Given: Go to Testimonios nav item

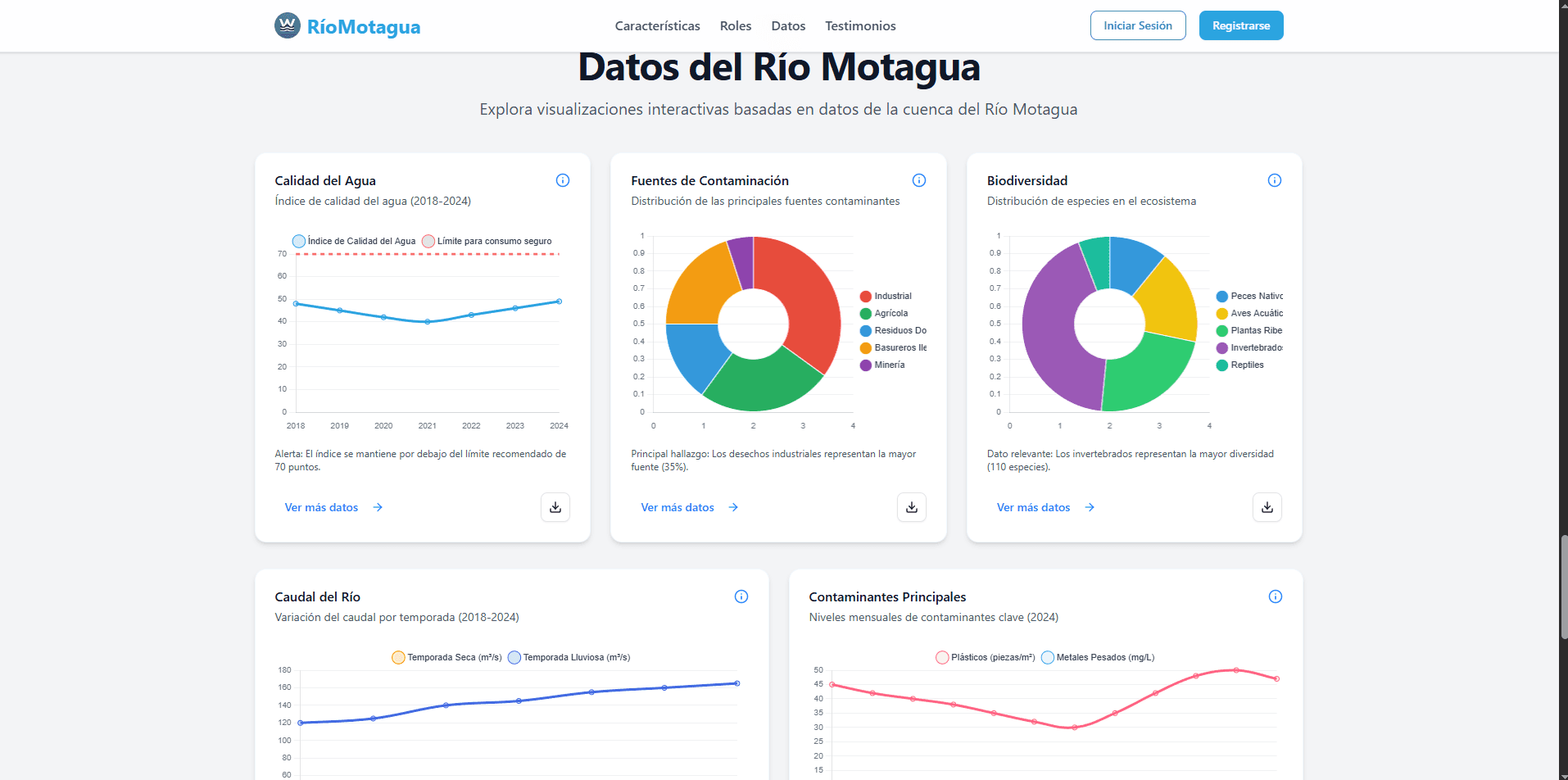Looking at the screenshot, I should click(x=860, y=25).
